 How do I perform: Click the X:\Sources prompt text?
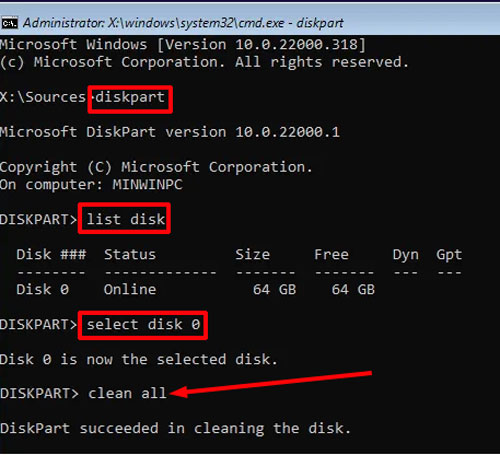(43, 97)
